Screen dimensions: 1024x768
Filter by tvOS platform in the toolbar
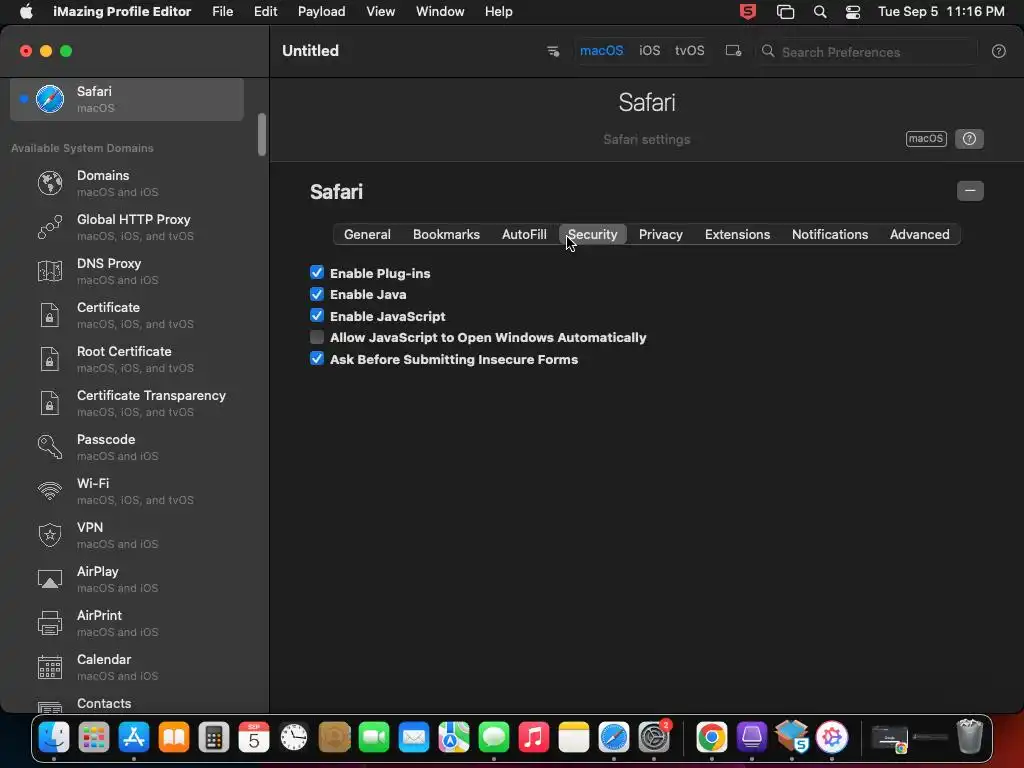tap(690, 51)
